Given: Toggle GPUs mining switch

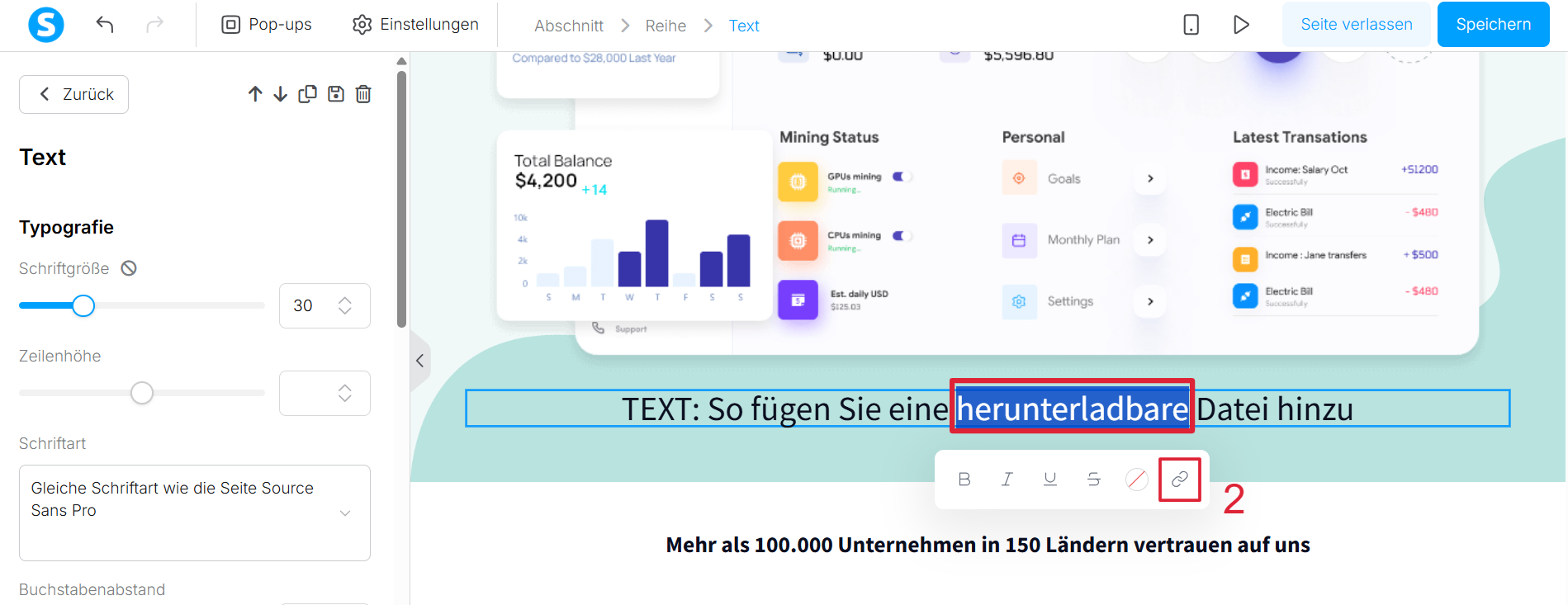Looking at the screenshot, I should (x=901, y=177).
